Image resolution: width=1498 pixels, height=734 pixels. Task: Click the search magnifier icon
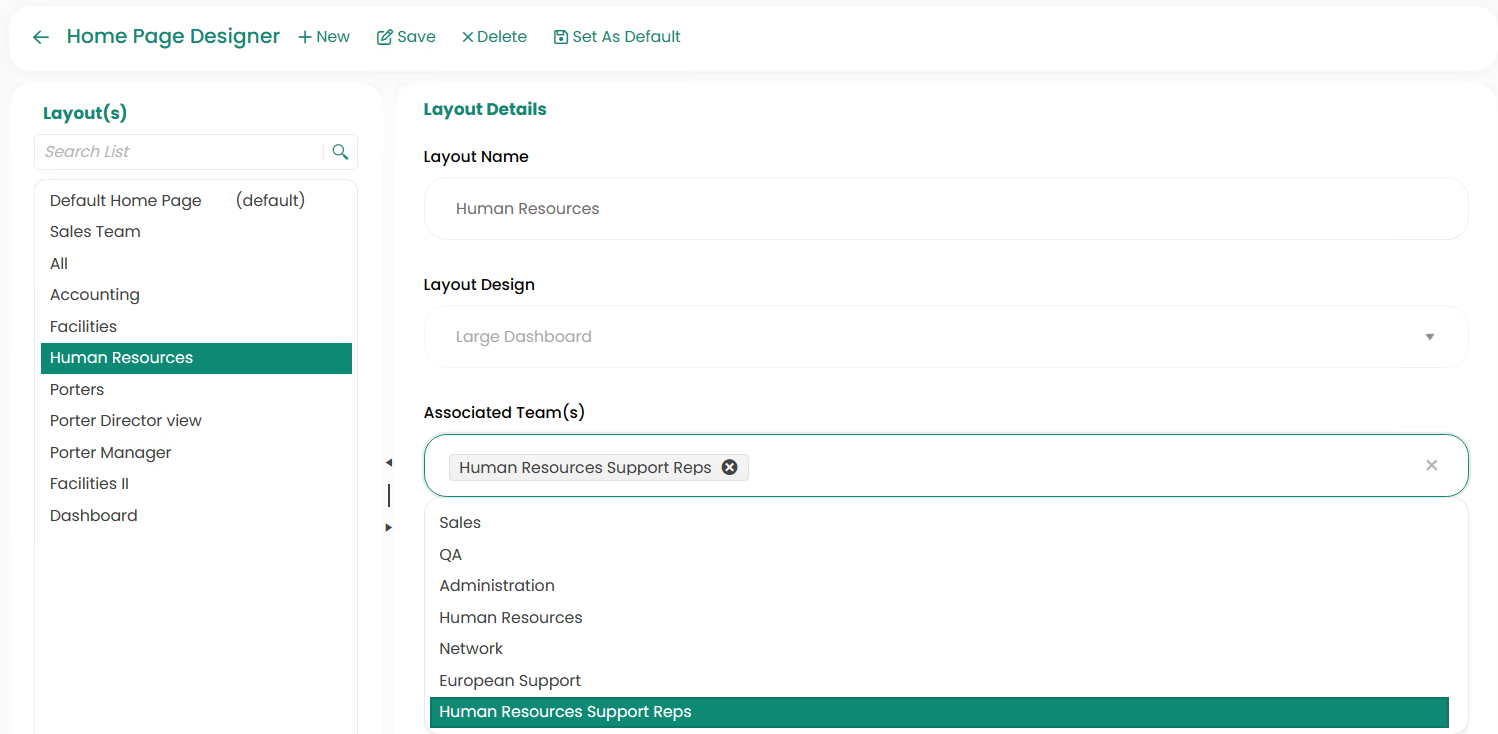[x=340, y=152]
